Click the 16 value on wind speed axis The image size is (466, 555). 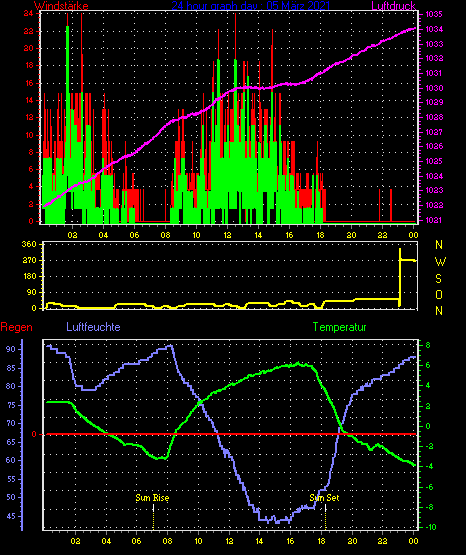[28, 83]
